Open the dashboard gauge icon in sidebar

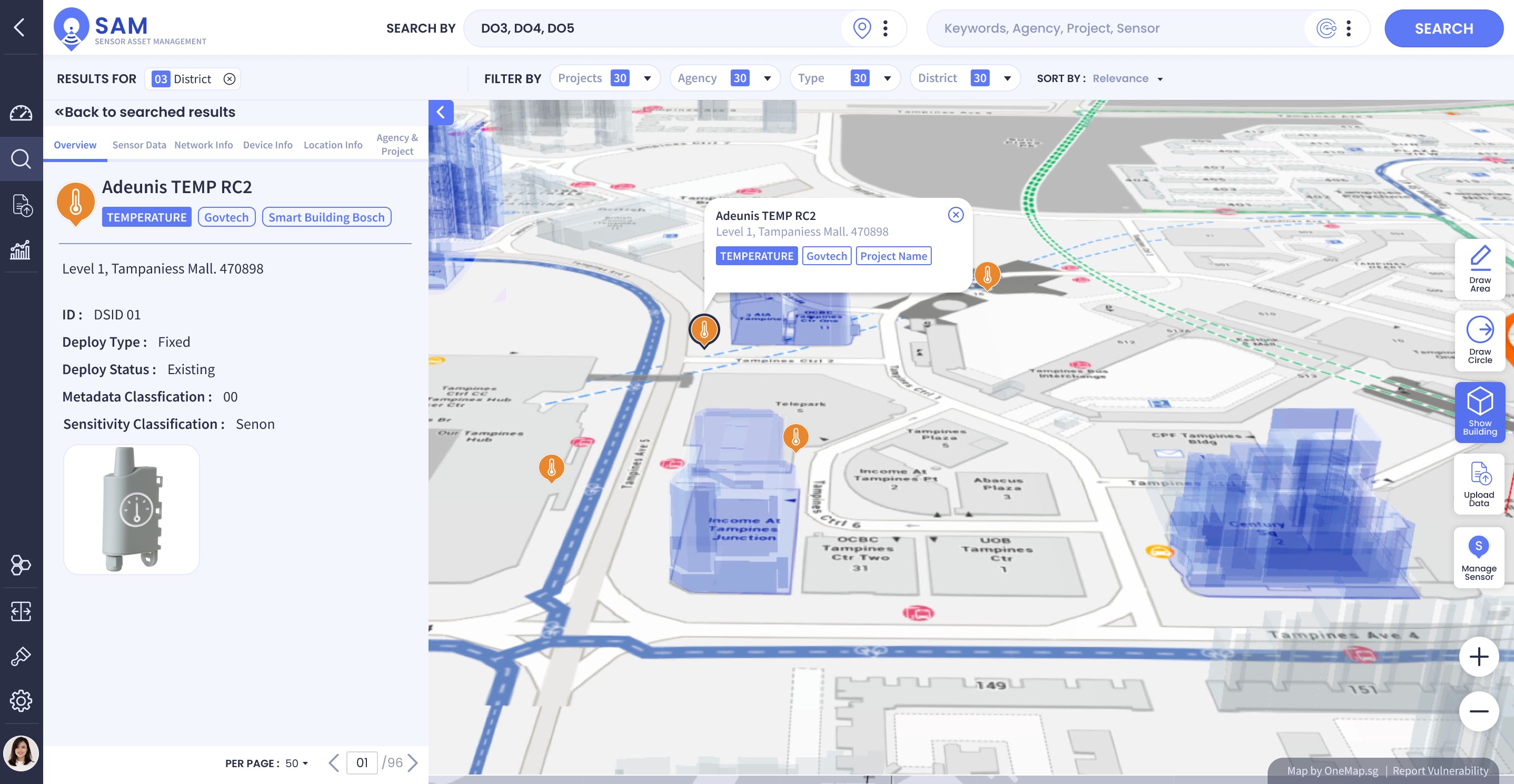click(x=21, y=113)
